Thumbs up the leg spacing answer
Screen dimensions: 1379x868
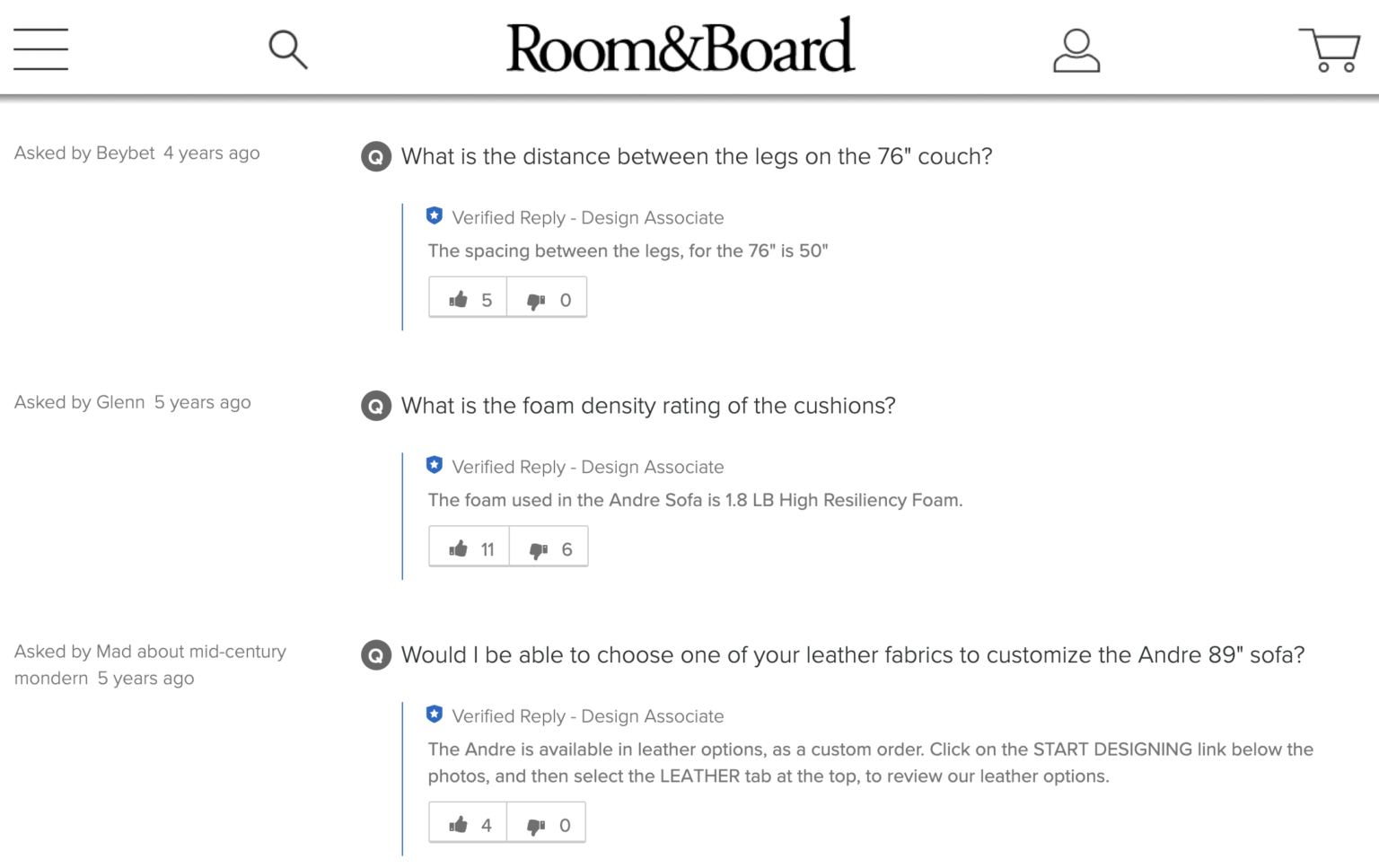coord(468,297)
